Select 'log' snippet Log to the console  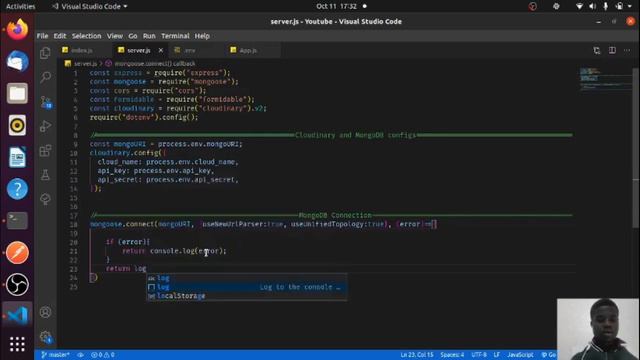[x=247, y=287]
